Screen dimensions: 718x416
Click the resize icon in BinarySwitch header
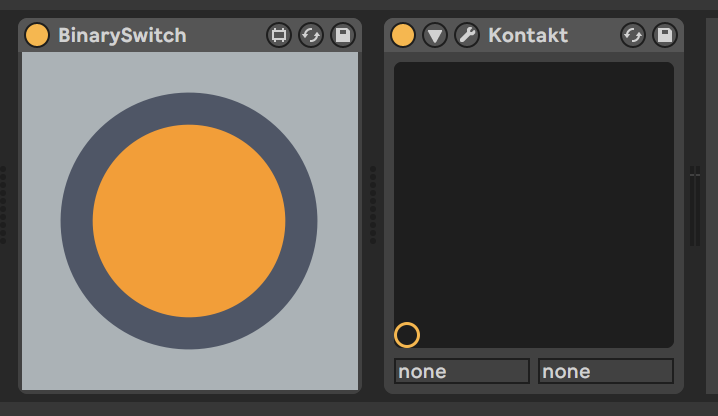tap(279, 36)
